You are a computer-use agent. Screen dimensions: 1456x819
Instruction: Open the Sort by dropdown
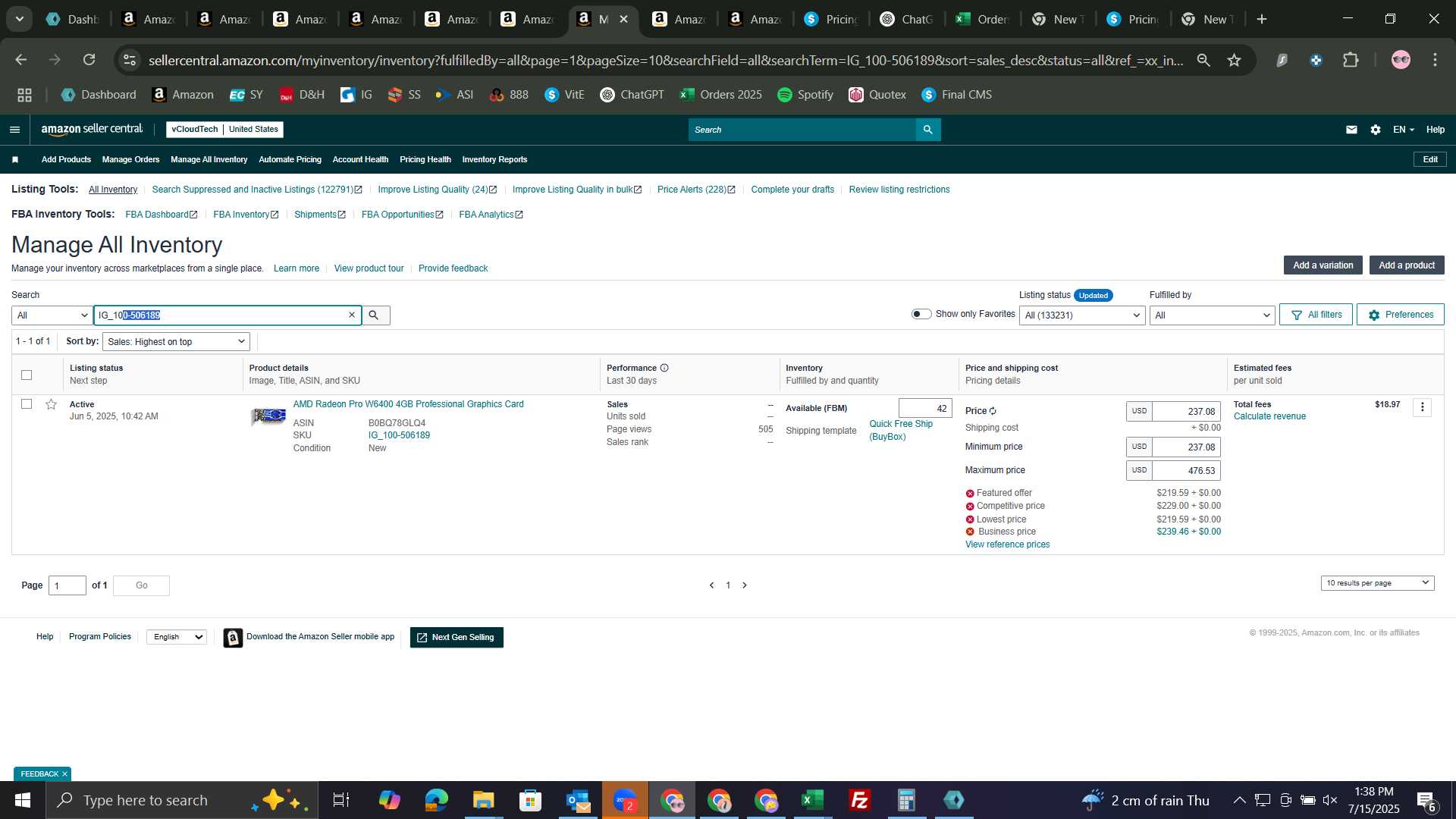point(176,342)
